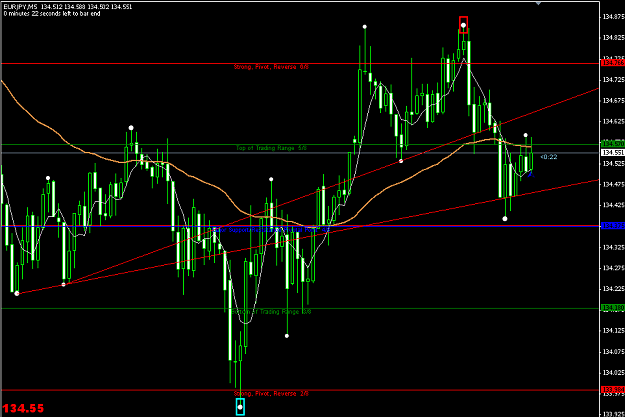Image resolution: width=625 pixels, height=417 pixels.
Task: Click the lower red 'Strong, Pivot, Reverse 2/8' label
Action: (x=271, y=393)
